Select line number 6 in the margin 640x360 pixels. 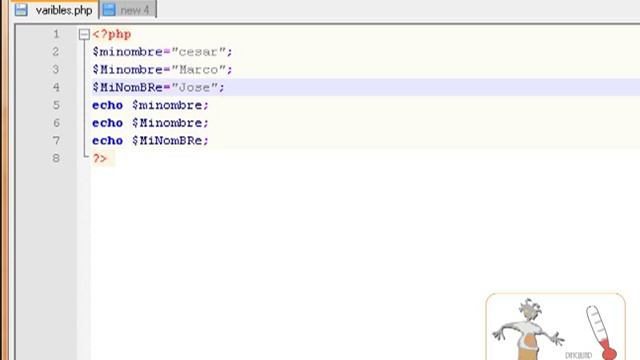coord(56,123)
